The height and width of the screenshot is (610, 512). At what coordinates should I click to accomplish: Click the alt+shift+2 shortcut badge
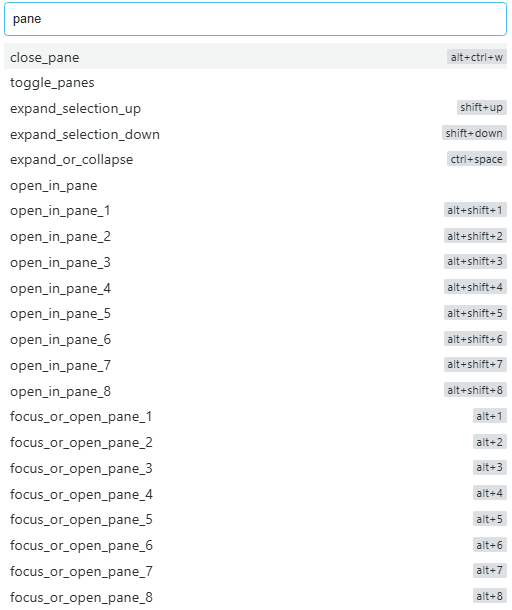click(475, 236)
